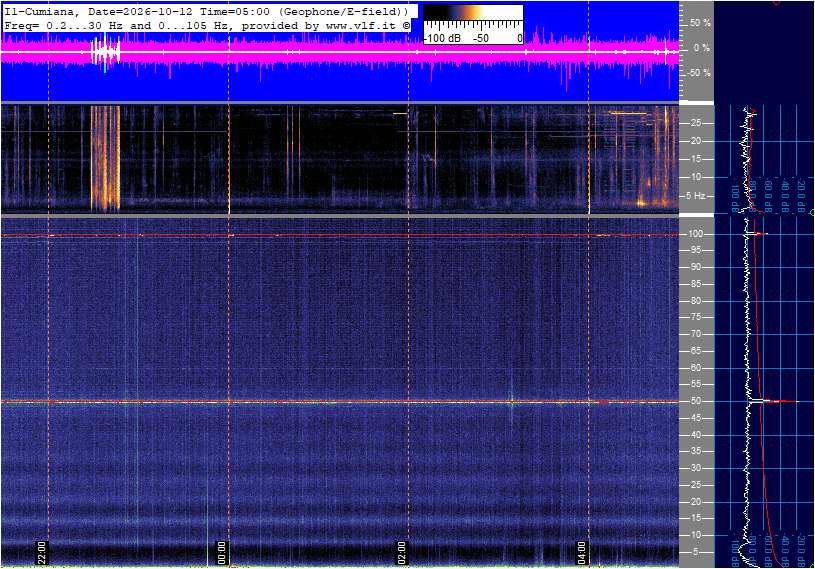Click the 65 label on lower frequency scale
The height and width of the screenshot is (569, 815).
click(695, 351)
